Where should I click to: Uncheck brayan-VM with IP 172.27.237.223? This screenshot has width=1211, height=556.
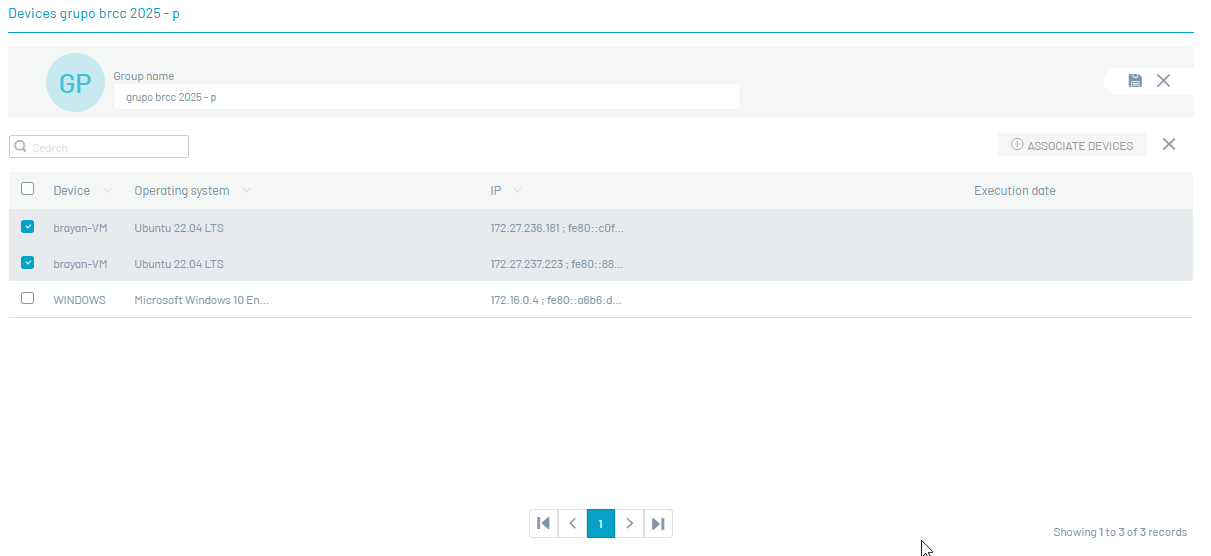click(28, 263)
